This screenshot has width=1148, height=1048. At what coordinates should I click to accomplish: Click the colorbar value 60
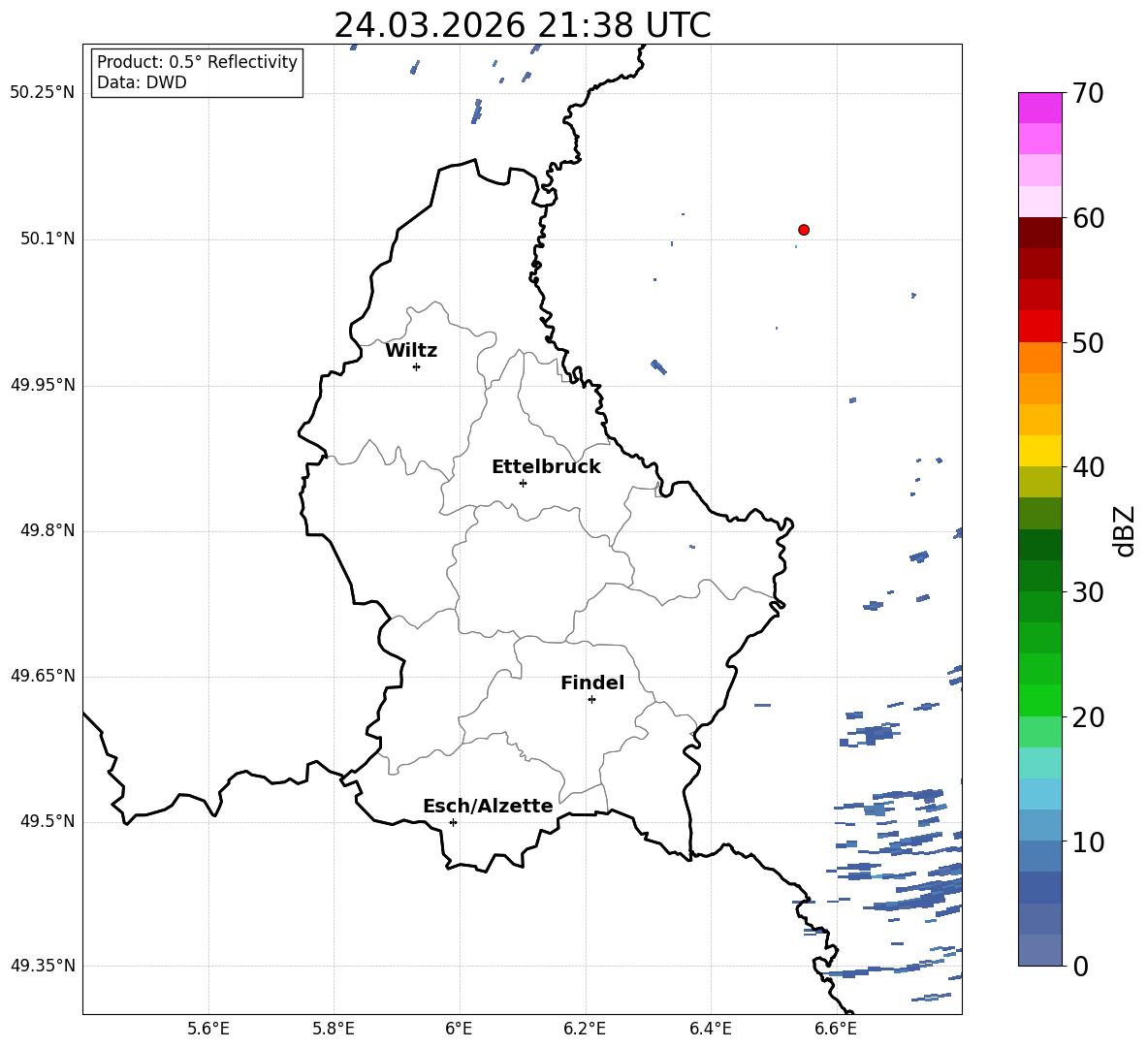click(x=1088, y=218)
